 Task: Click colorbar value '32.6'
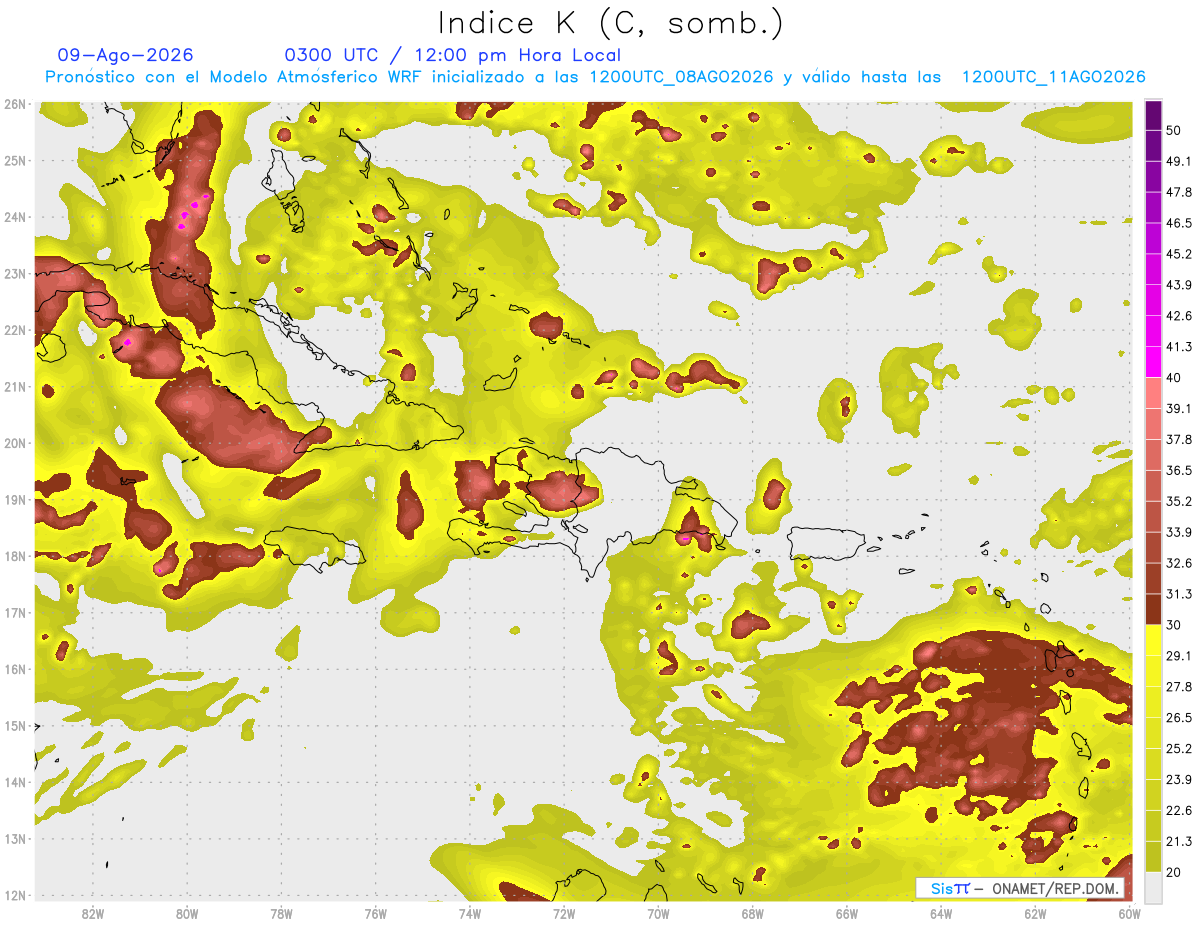[x=1179, y=563]
